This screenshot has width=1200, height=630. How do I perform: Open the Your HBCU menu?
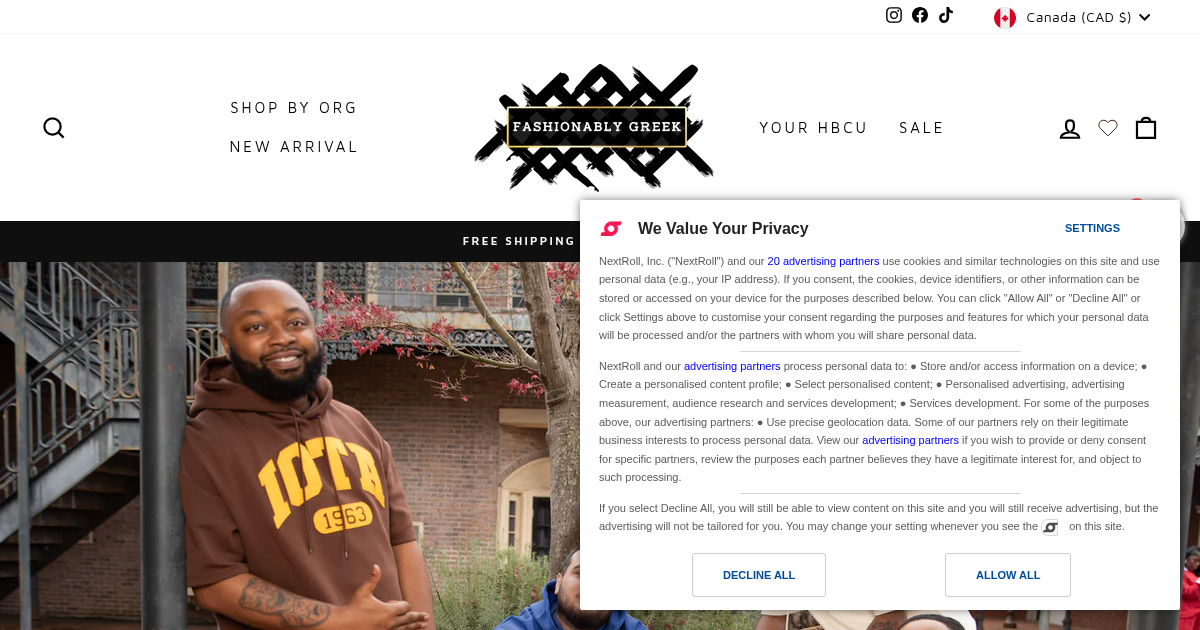(x=814, y=128)
